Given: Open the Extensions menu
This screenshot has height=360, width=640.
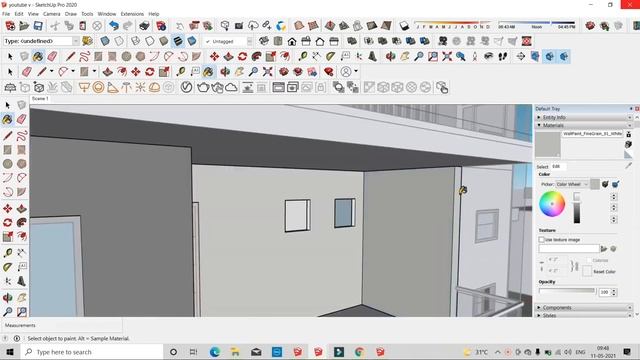Looking at the screenshot, I should [132, 14].
